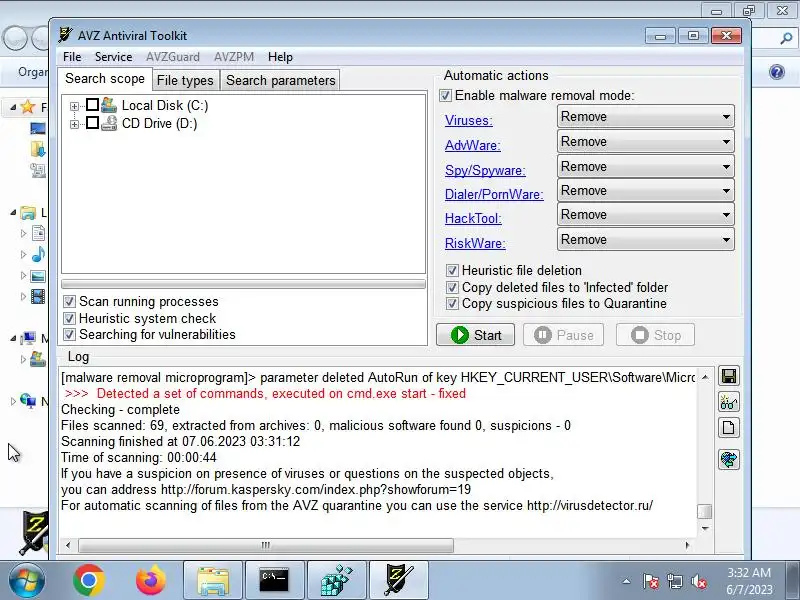Click Favorites star in Explorer sidebar
The width and height of the screenshot is (800, 600).
(x=28, y=107)
